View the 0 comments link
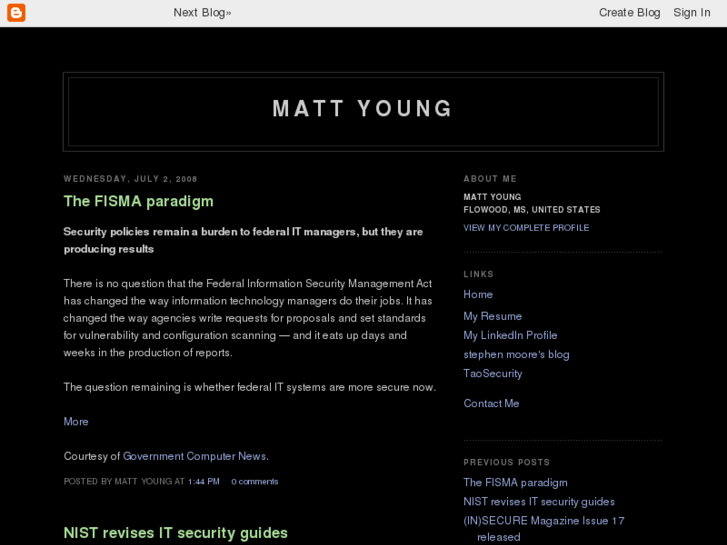The width and height of the screenshot is (727, 545). pos(254,482)
